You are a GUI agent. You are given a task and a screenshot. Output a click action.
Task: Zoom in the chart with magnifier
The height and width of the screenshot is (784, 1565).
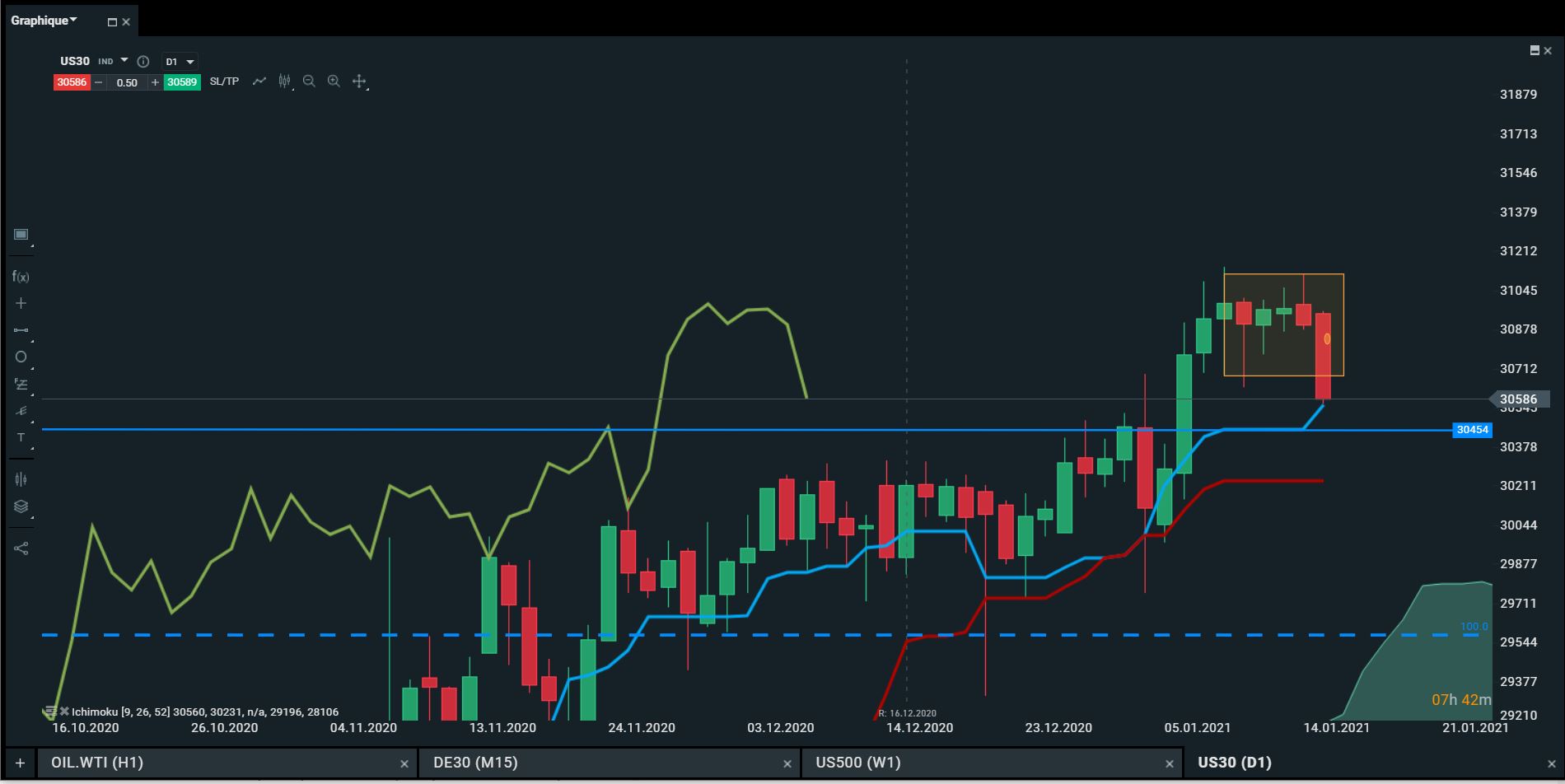pos(334,81)
